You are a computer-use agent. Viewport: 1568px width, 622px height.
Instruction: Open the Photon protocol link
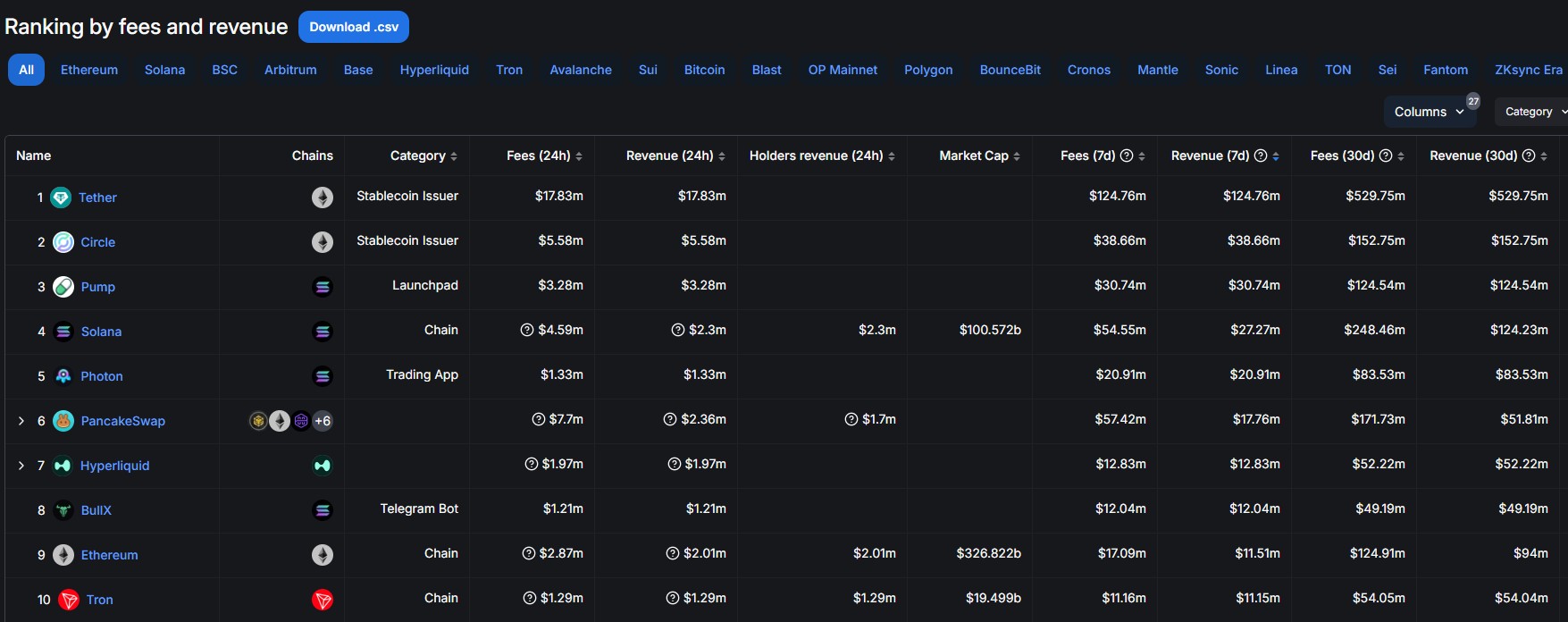pyautogui.click(x=102, y=376)
